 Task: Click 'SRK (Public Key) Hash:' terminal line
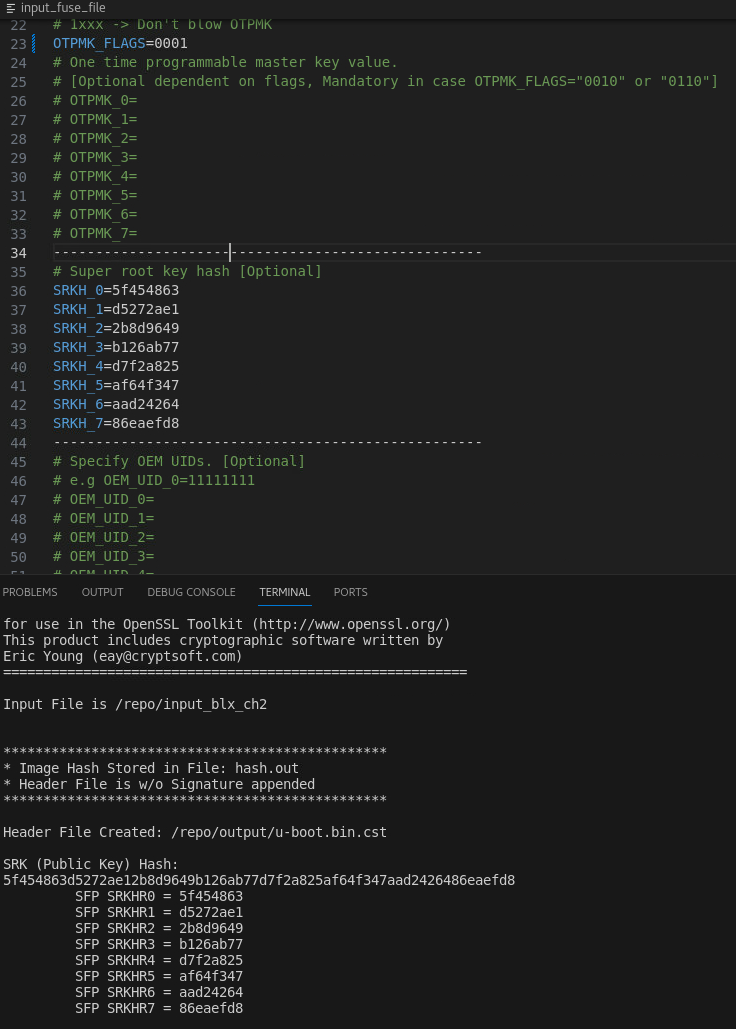pyautogui.click(x=91, y=864)
